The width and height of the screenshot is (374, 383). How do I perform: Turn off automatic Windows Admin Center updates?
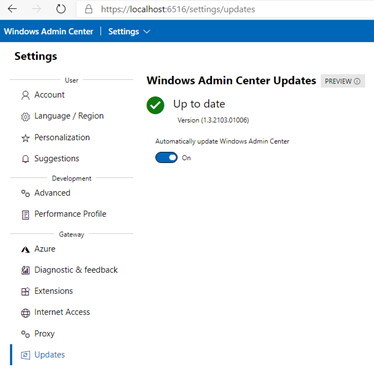coord(166,158)
